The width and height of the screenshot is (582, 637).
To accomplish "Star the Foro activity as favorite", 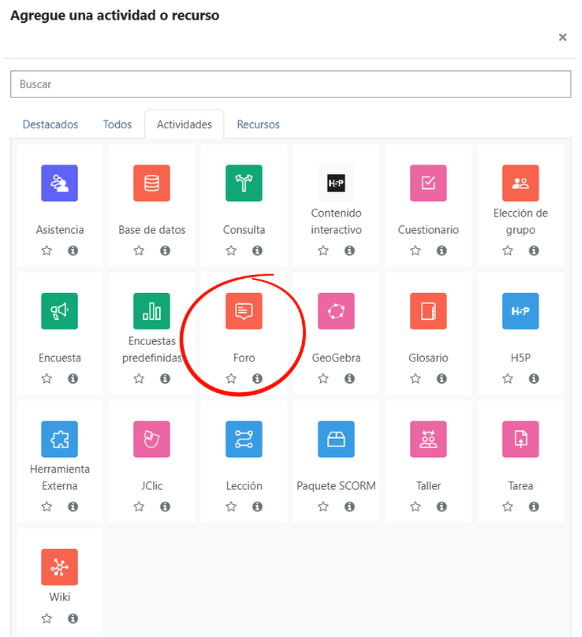I will (x=231, y=379).
